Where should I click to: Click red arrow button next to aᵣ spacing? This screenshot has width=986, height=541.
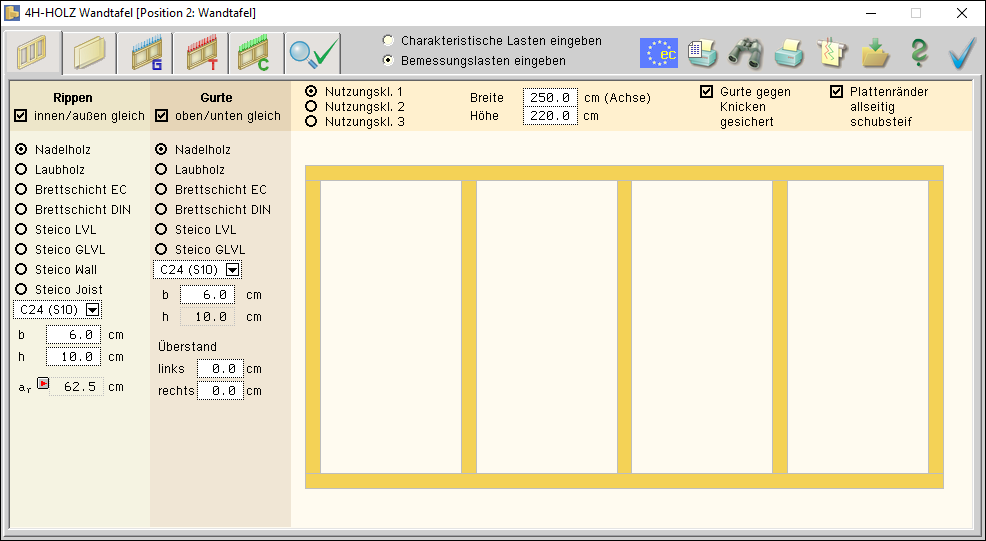coord(43,383)
